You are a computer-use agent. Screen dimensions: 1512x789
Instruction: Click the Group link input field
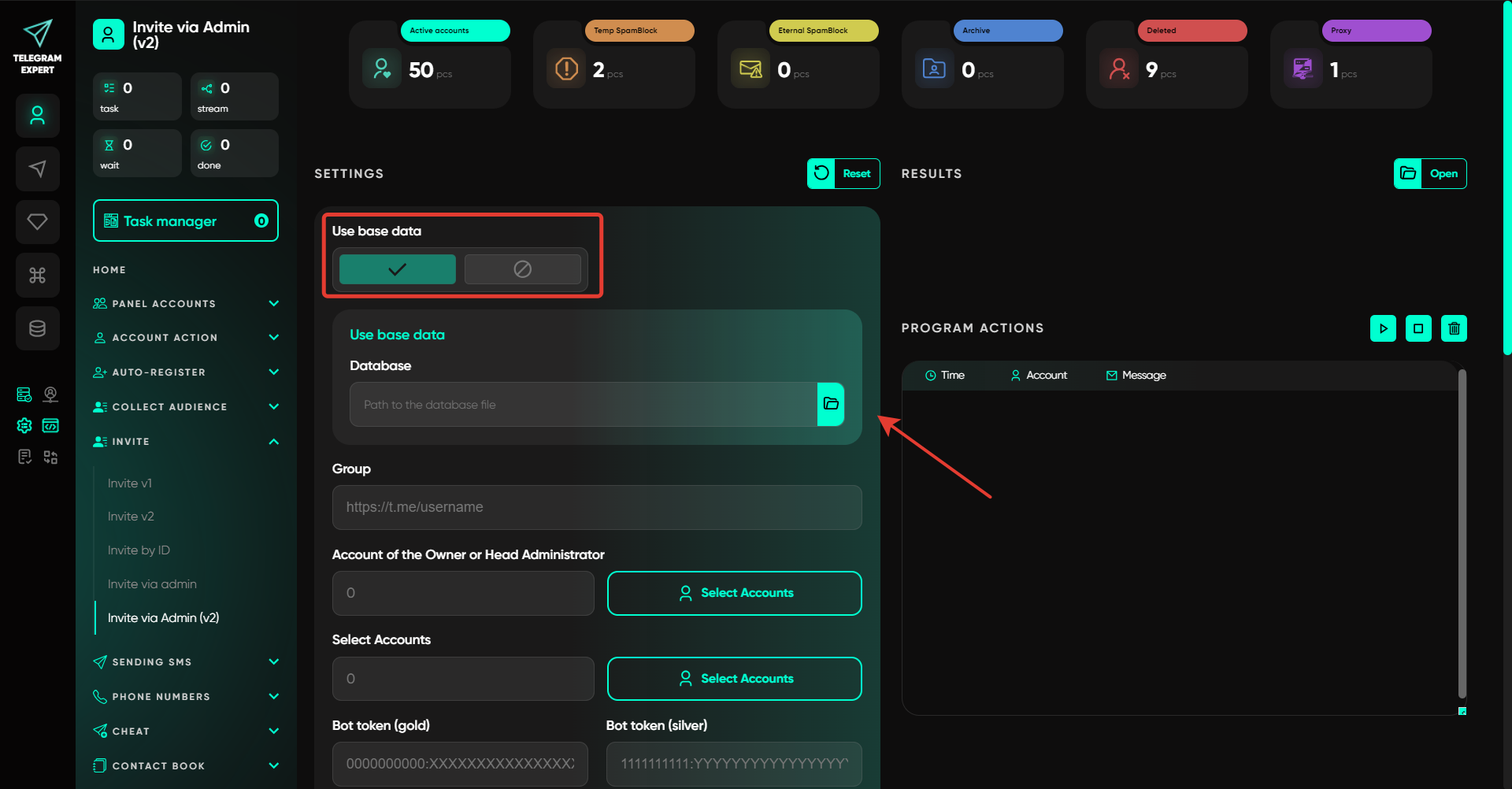[x=596, y=507]
